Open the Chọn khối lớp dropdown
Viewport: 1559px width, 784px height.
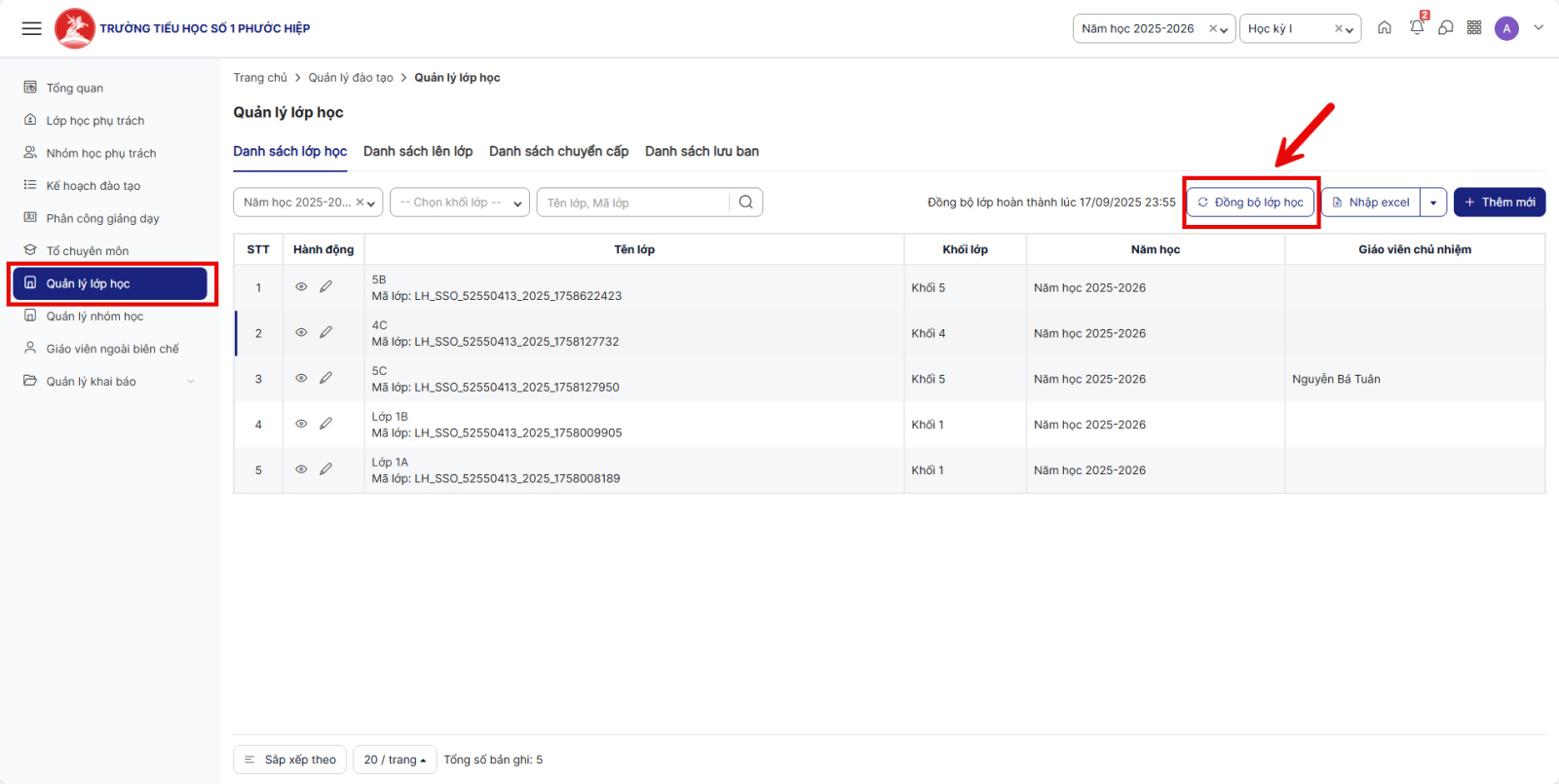pos(459,203)
